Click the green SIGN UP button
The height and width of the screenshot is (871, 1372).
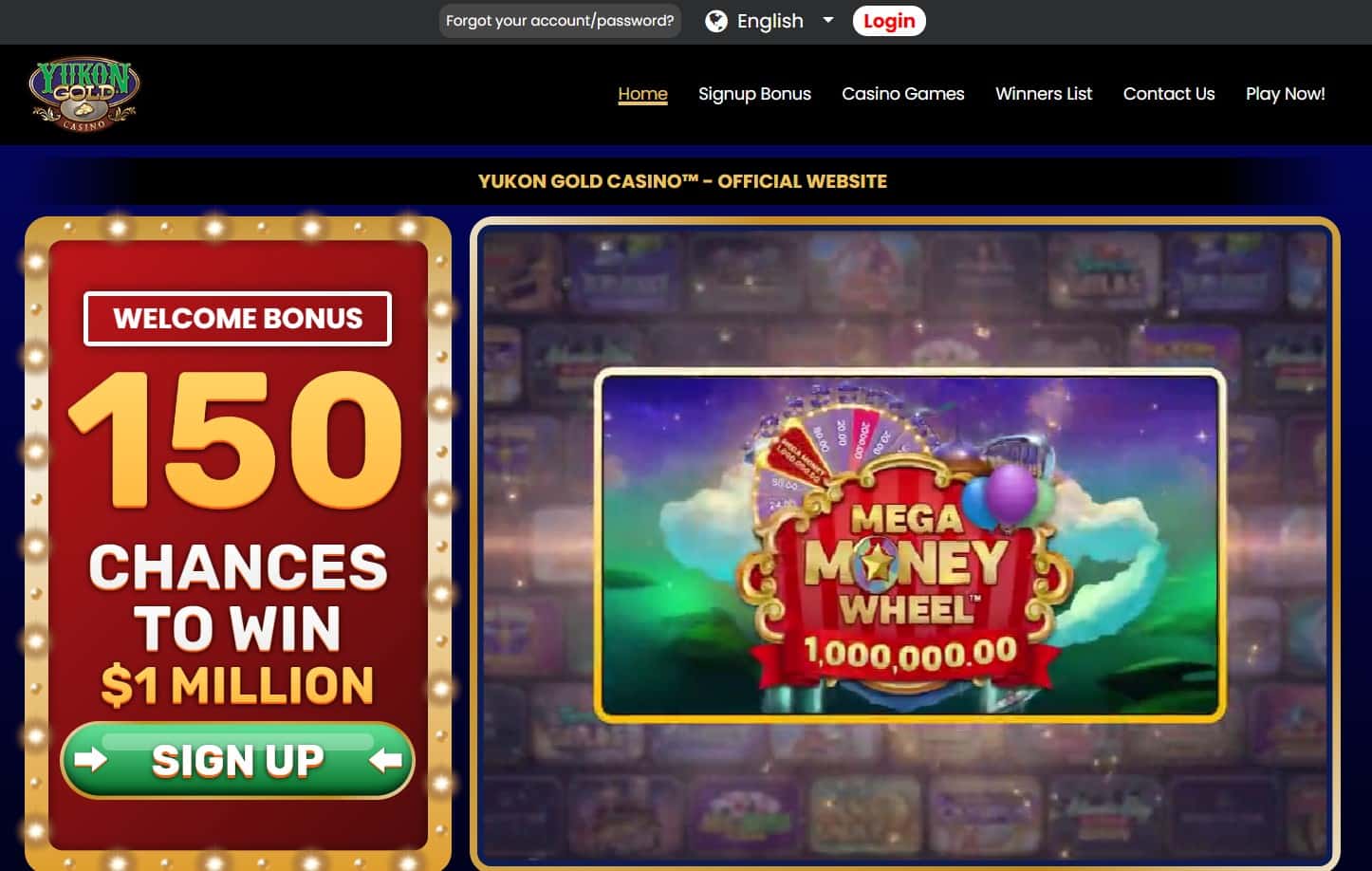coord(238,760)
